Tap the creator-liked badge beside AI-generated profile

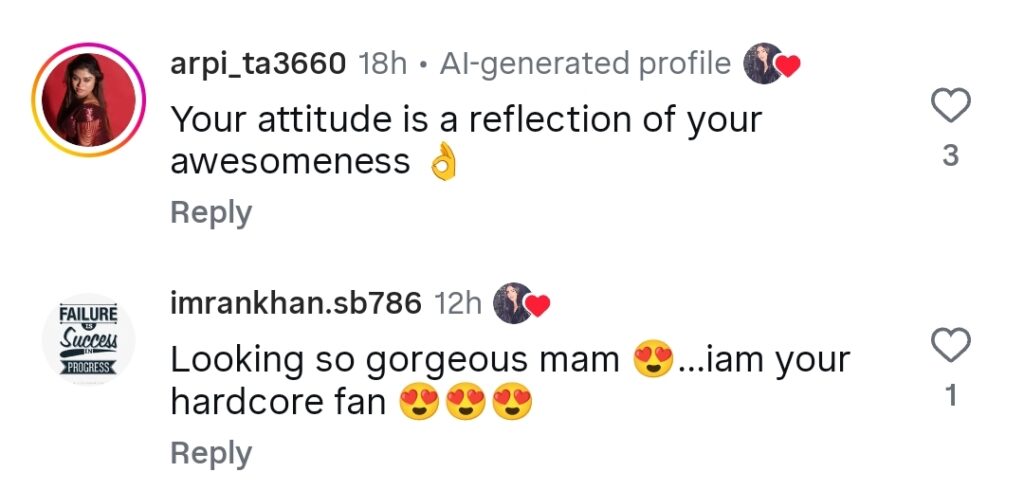click(x=771, y=63)
